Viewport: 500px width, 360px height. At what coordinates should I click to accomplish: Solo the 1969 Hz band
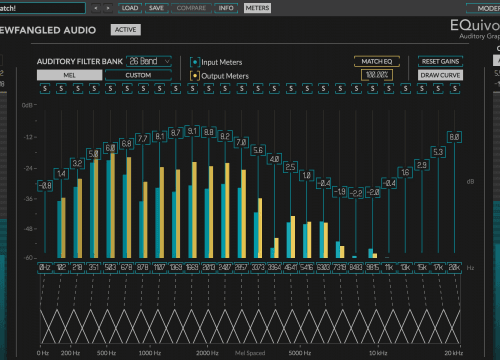coord(192,89)
